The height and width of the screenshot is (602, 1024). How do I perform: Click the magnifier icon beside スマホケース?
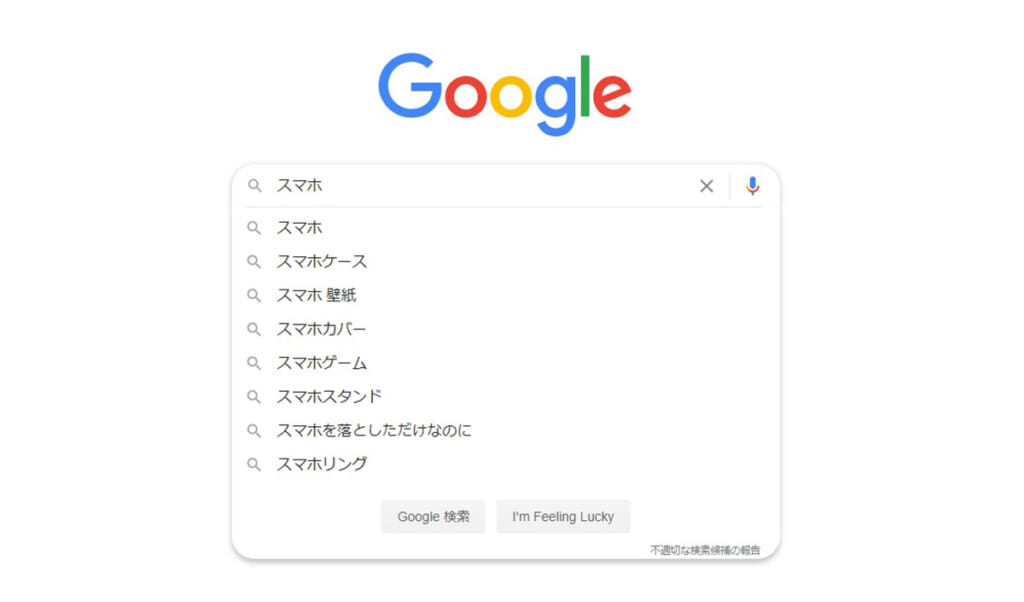tap(254, 262)
